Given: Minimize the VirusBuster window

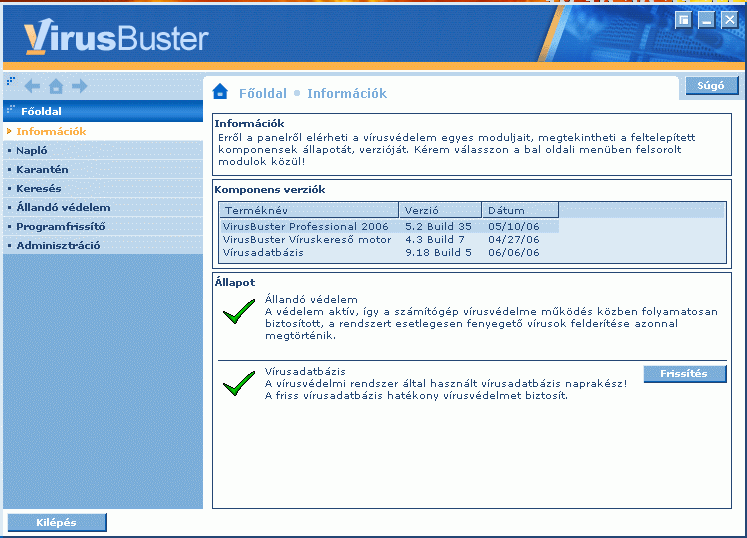Looking at the screenshot, I should (x=707, y=20).
